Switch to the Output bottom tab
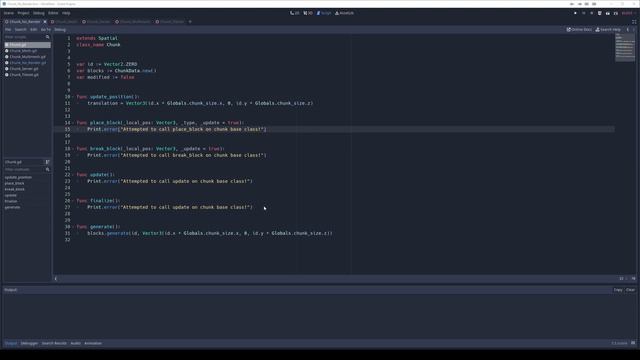The width and height of the screenshot is (640, 360). tap(11, 343)
